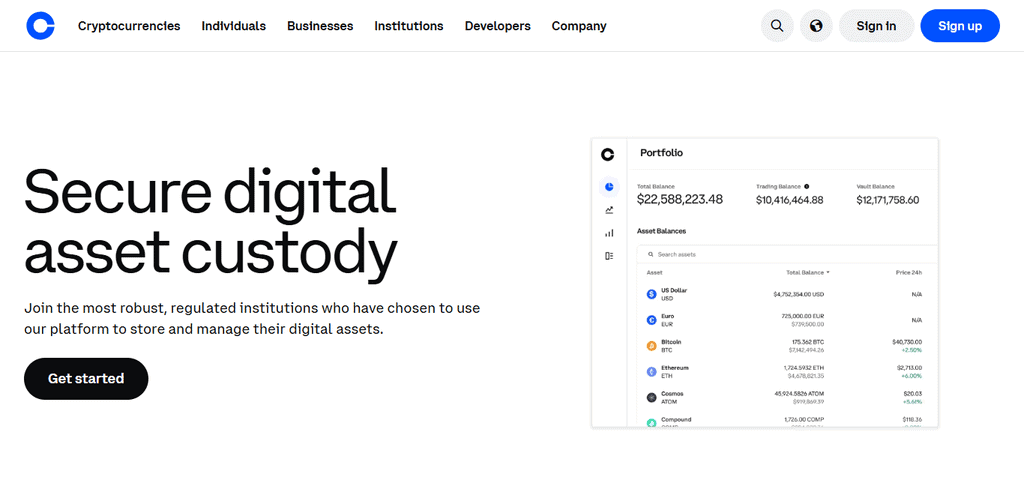Click the Portfolio heading in preview

pos(662,153)
